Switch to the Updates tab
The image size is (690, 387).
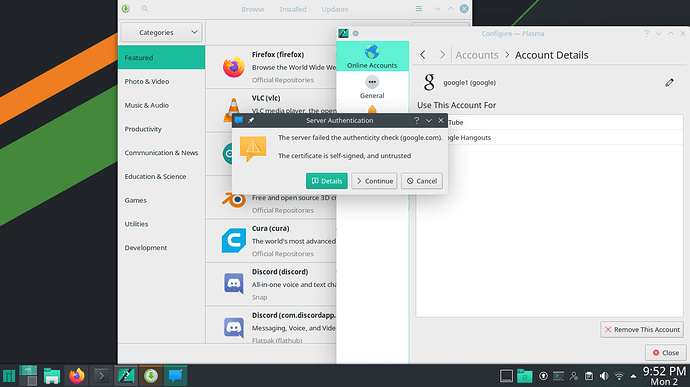pyautogui.click(x=335, y=9)
